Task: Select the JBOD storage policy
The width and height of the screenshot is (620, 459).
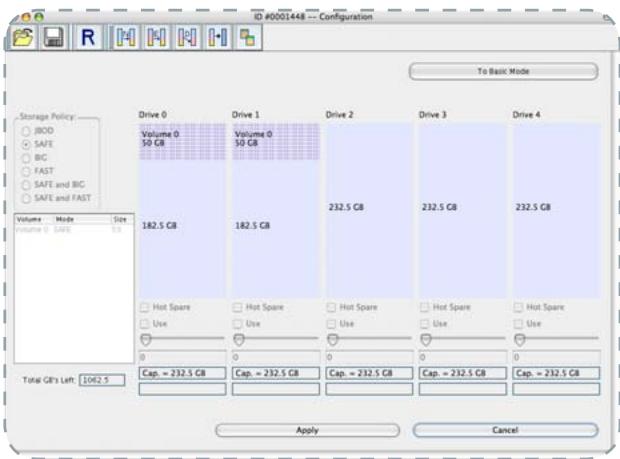Action: pyautogui.click(x=26, y=131)
